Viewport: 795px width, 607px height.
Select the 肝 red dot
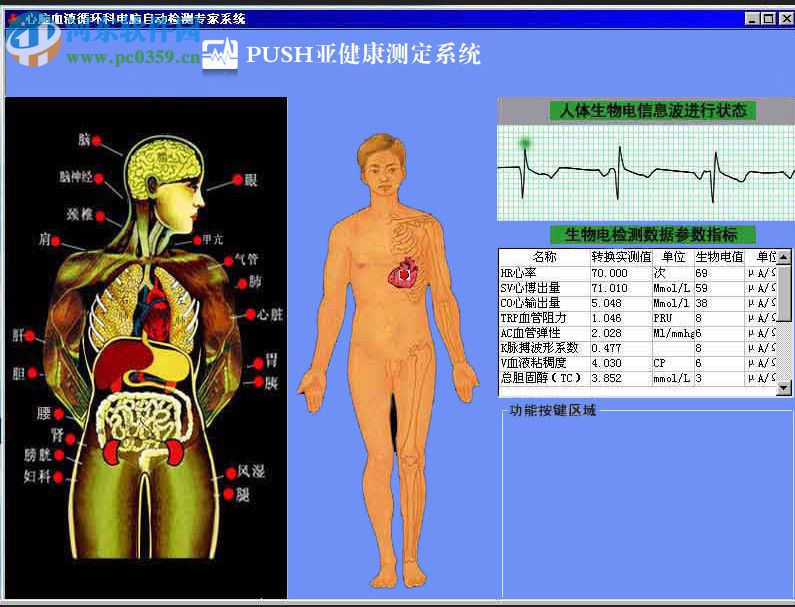[x=29, y=336]
